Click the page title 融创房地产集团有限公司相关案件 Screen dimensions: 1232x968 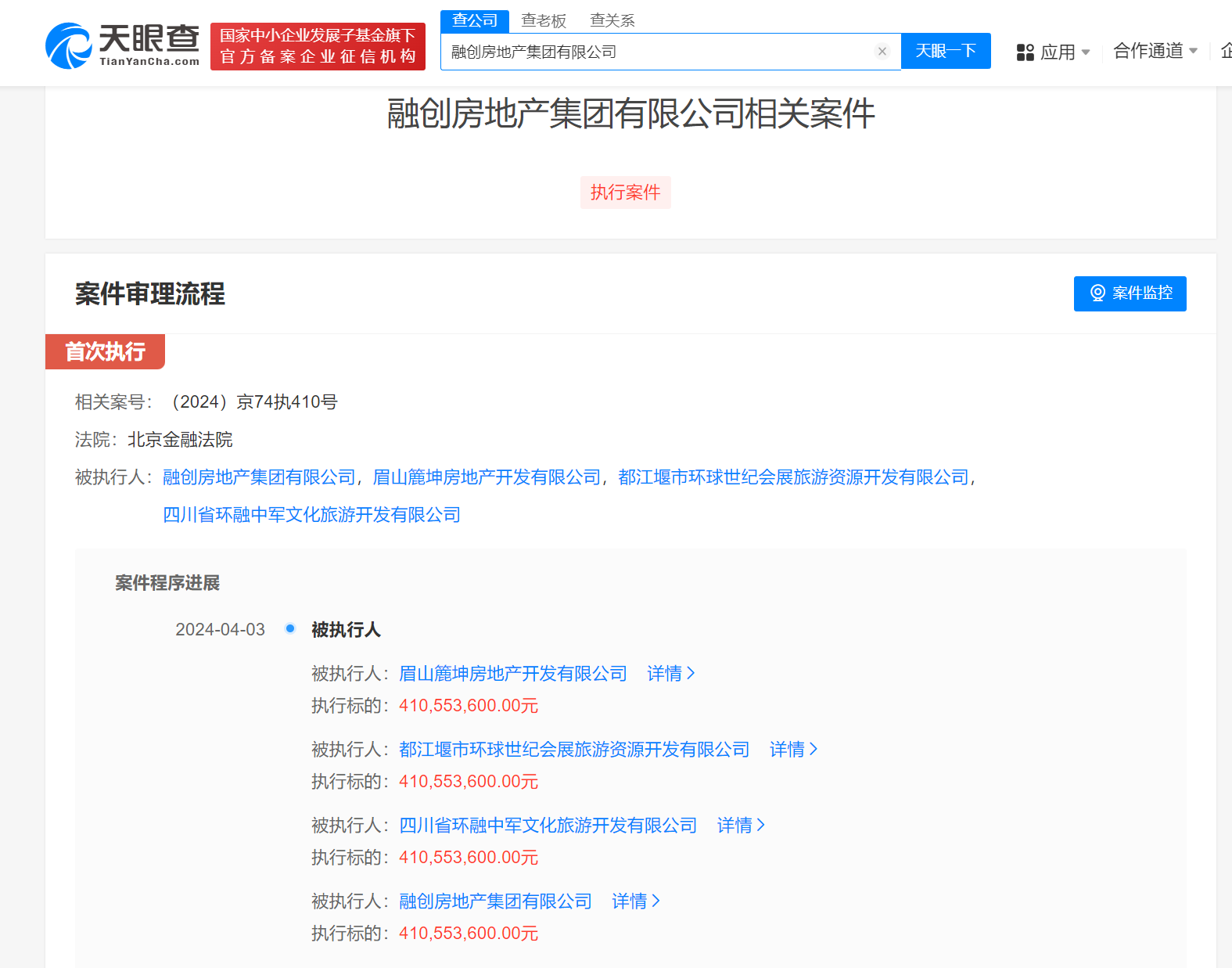coord(630,114)
